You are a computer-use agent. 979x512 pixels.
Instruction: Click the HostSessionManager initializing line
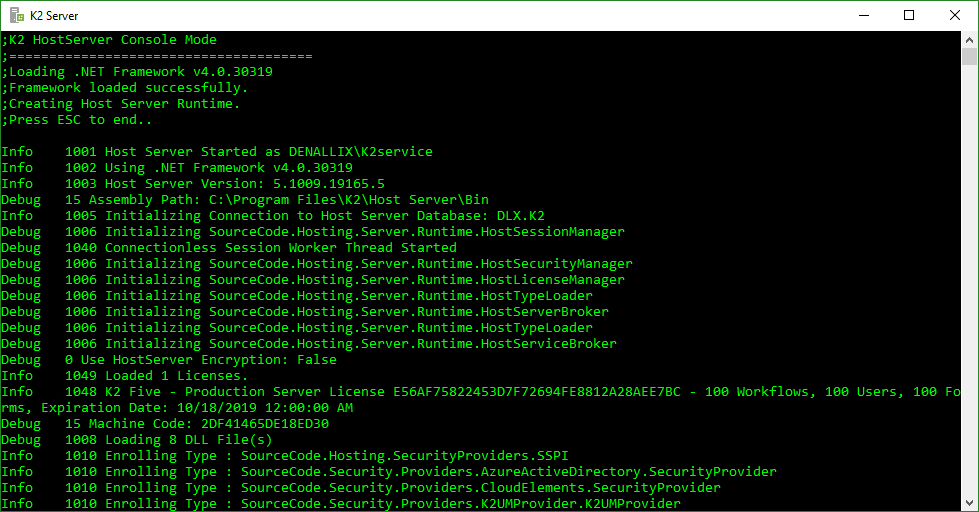313,232
